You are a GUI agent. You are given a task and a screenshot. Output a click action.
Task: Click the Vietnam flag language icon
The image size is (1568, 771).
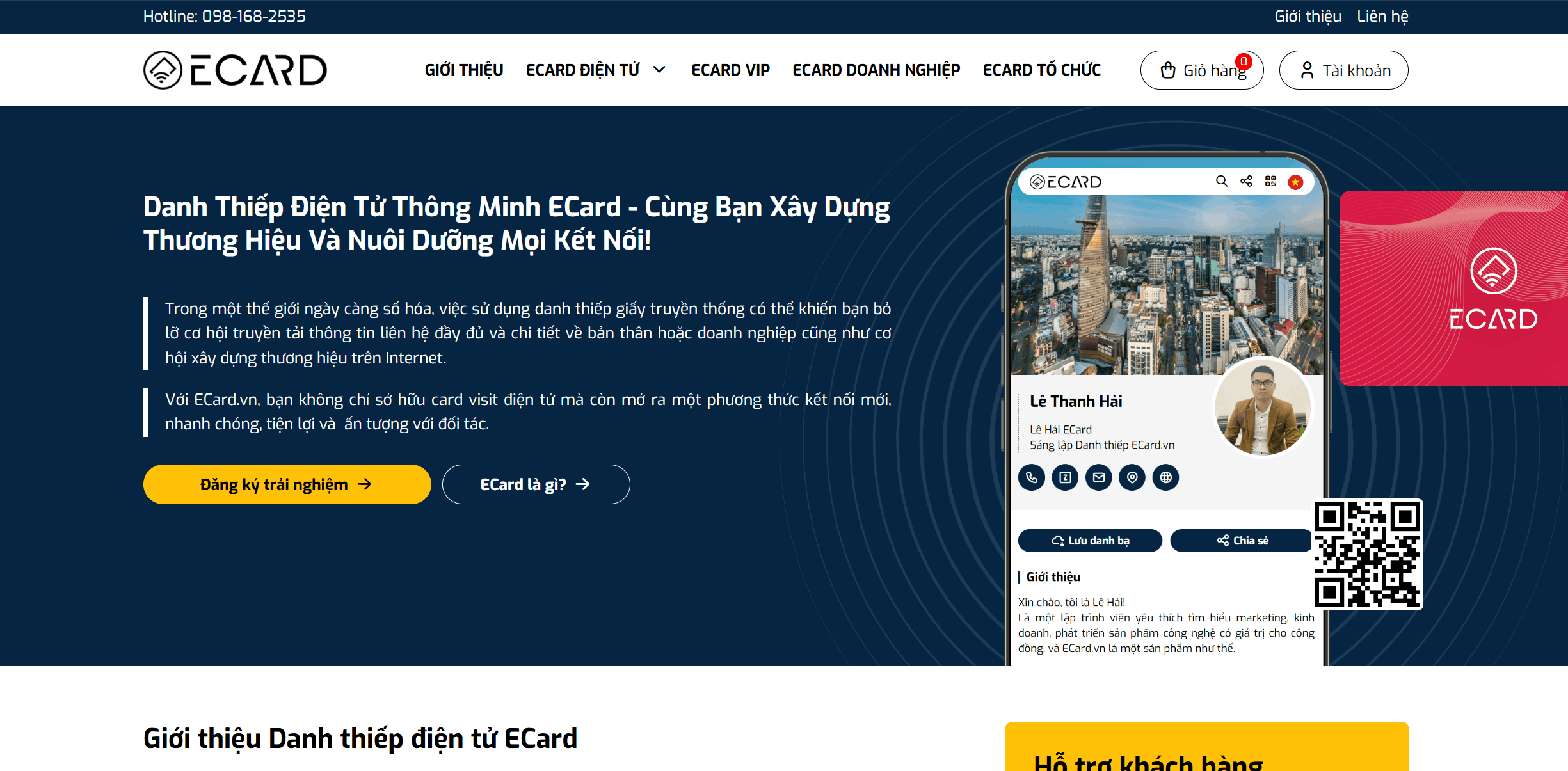[1295, 182]
